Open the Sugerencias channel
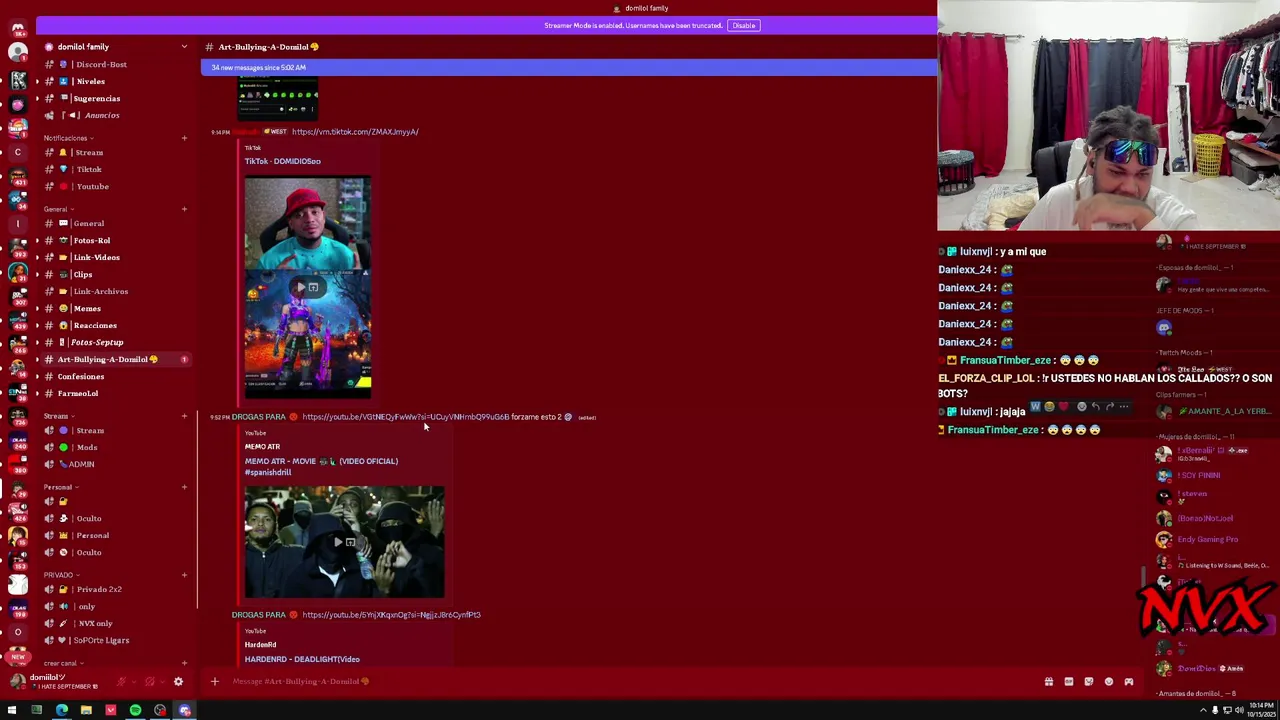Image resolution: width=1280 pixels, height=720 pixels. pos(115,98)
